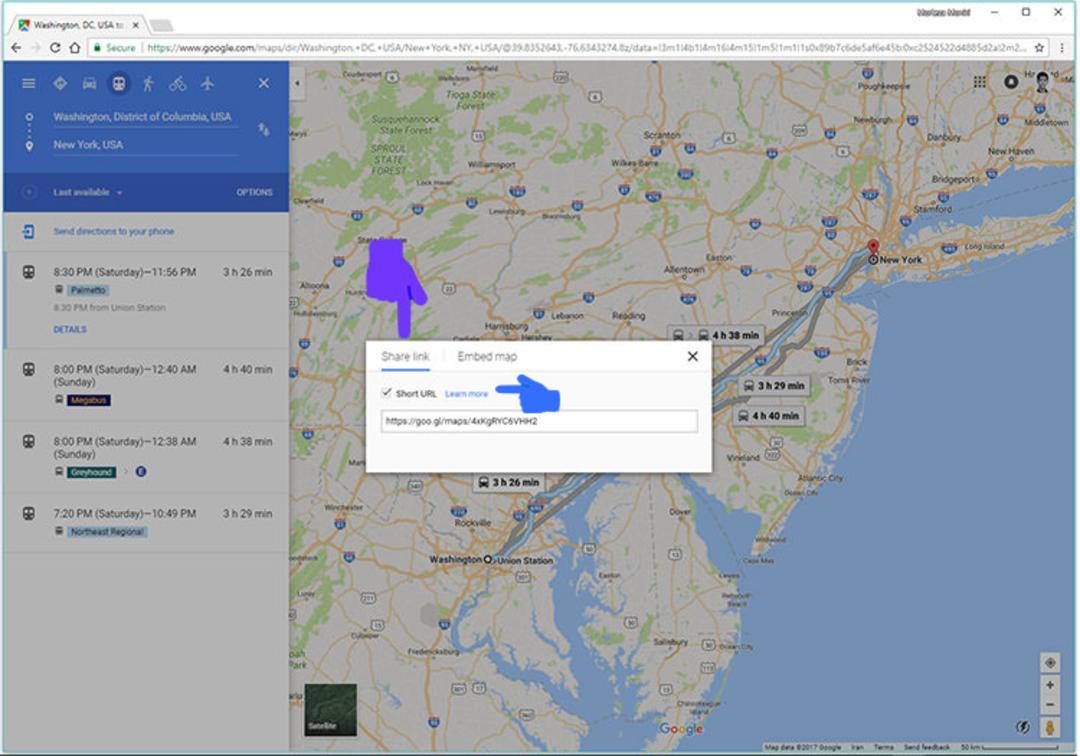Click the short URL text field

539,421
